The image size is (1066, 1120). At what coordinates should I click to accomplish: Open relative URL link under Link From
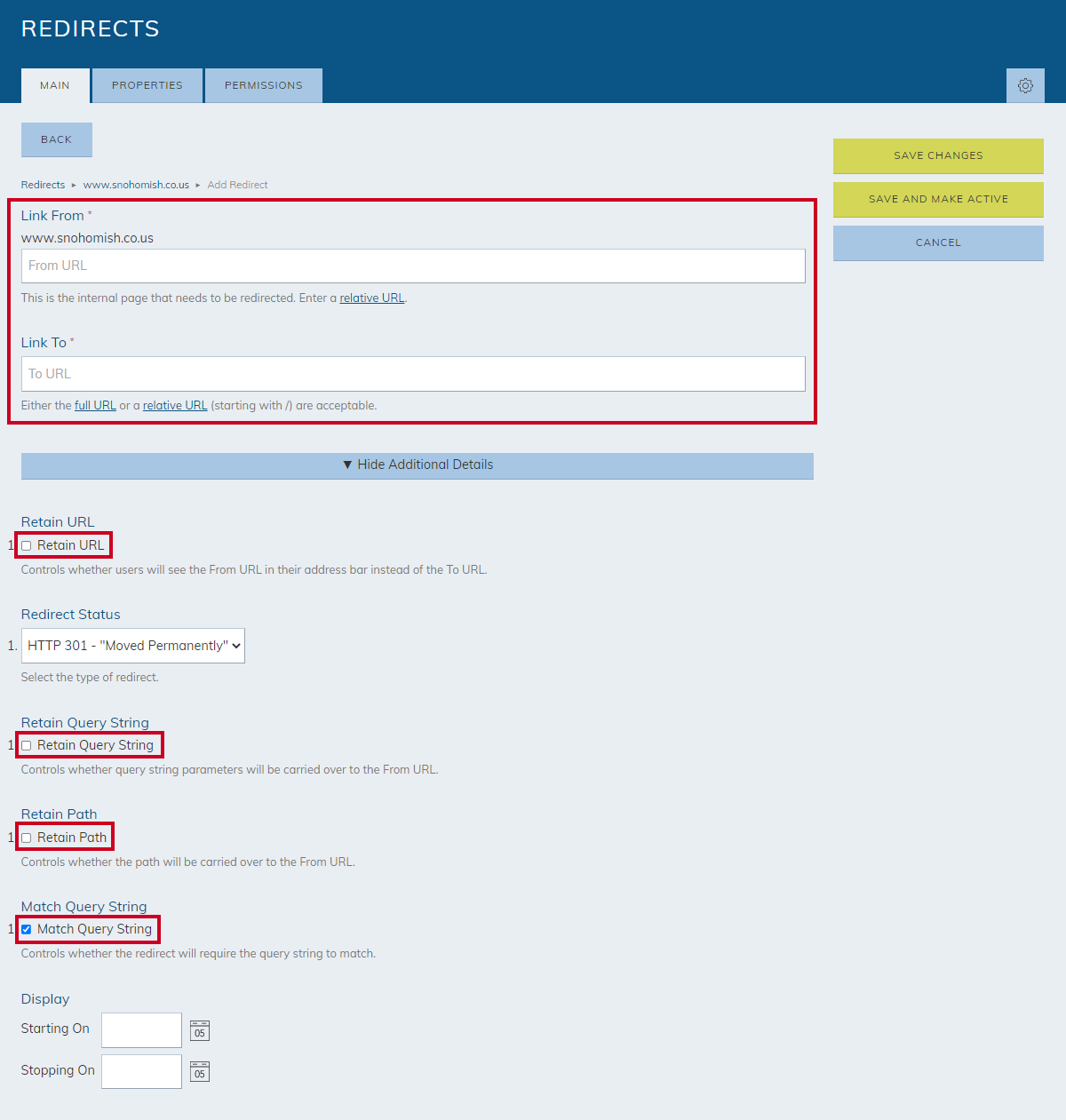tap(372, 298)
